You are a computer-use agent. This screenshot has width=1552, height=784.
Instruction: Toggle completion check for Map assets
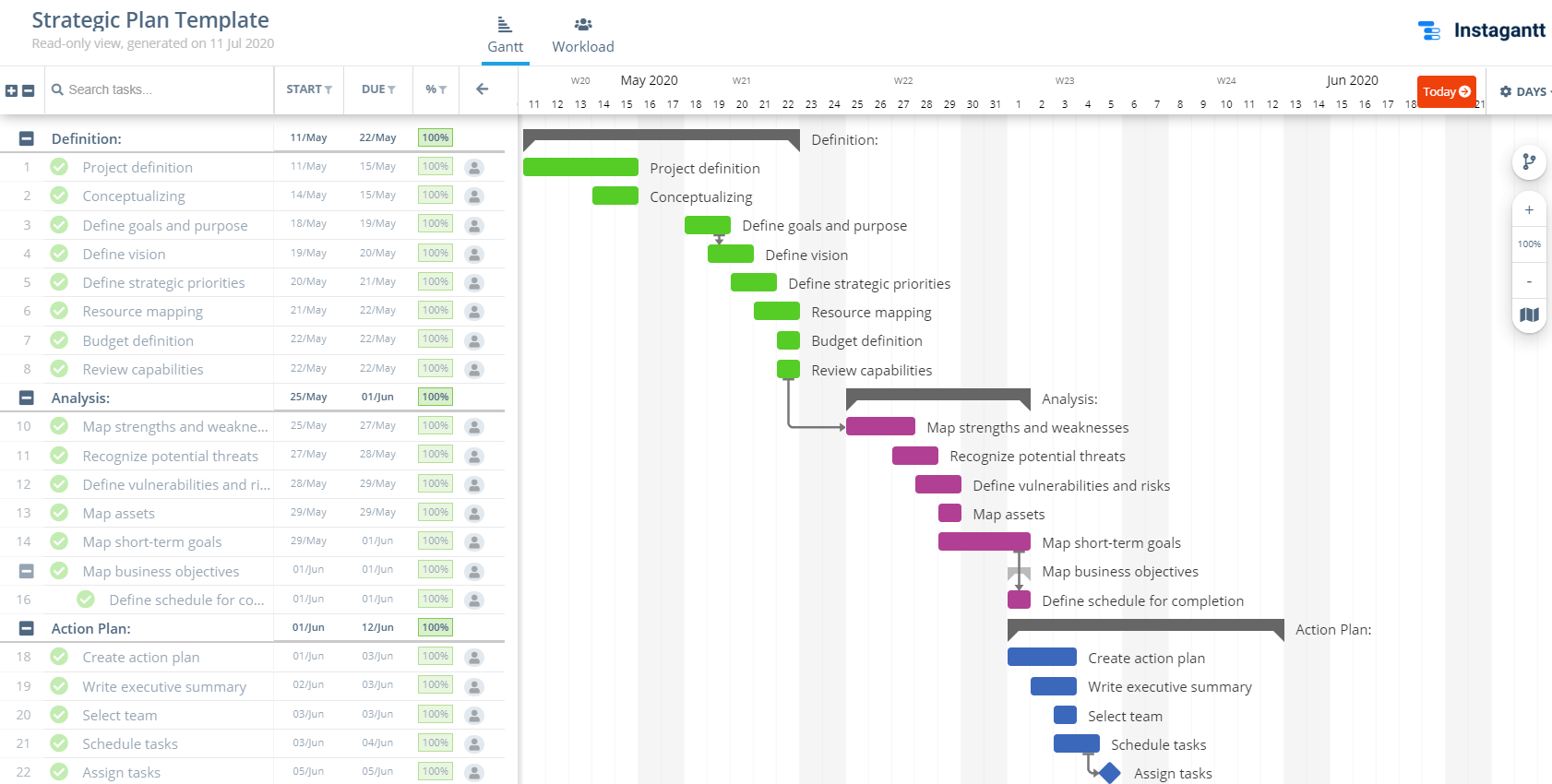tap(59, 512)
